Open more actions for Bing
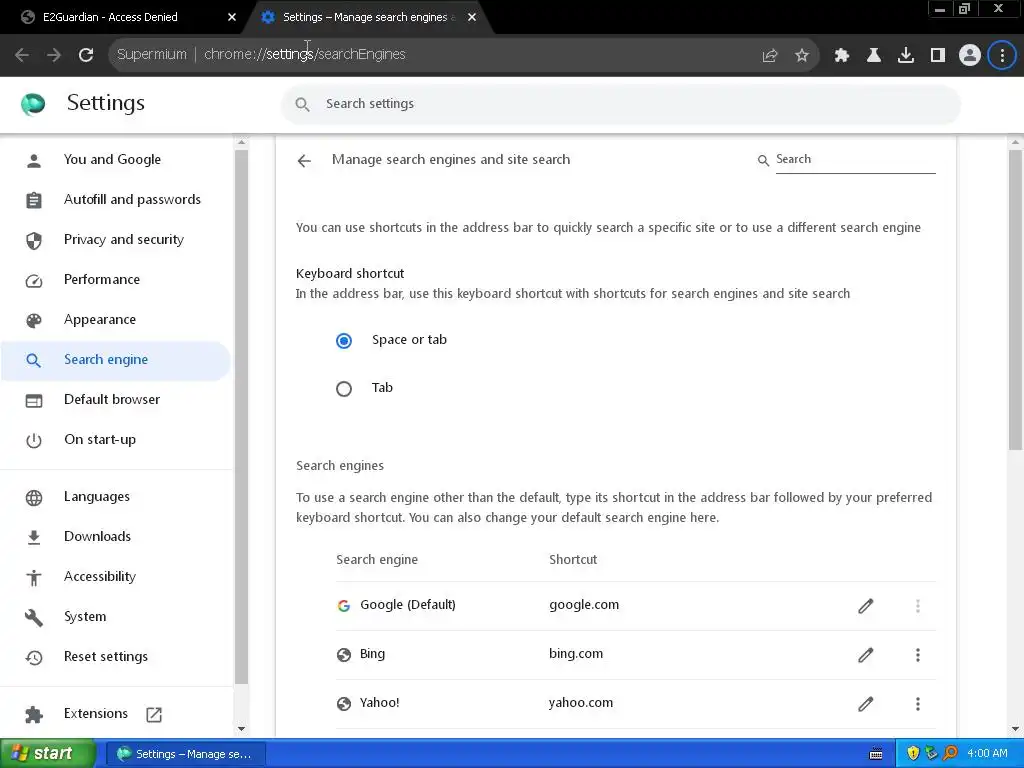The width and height of the screenshot is (1024, 768). pyautogui.click(x=918, y=654)
